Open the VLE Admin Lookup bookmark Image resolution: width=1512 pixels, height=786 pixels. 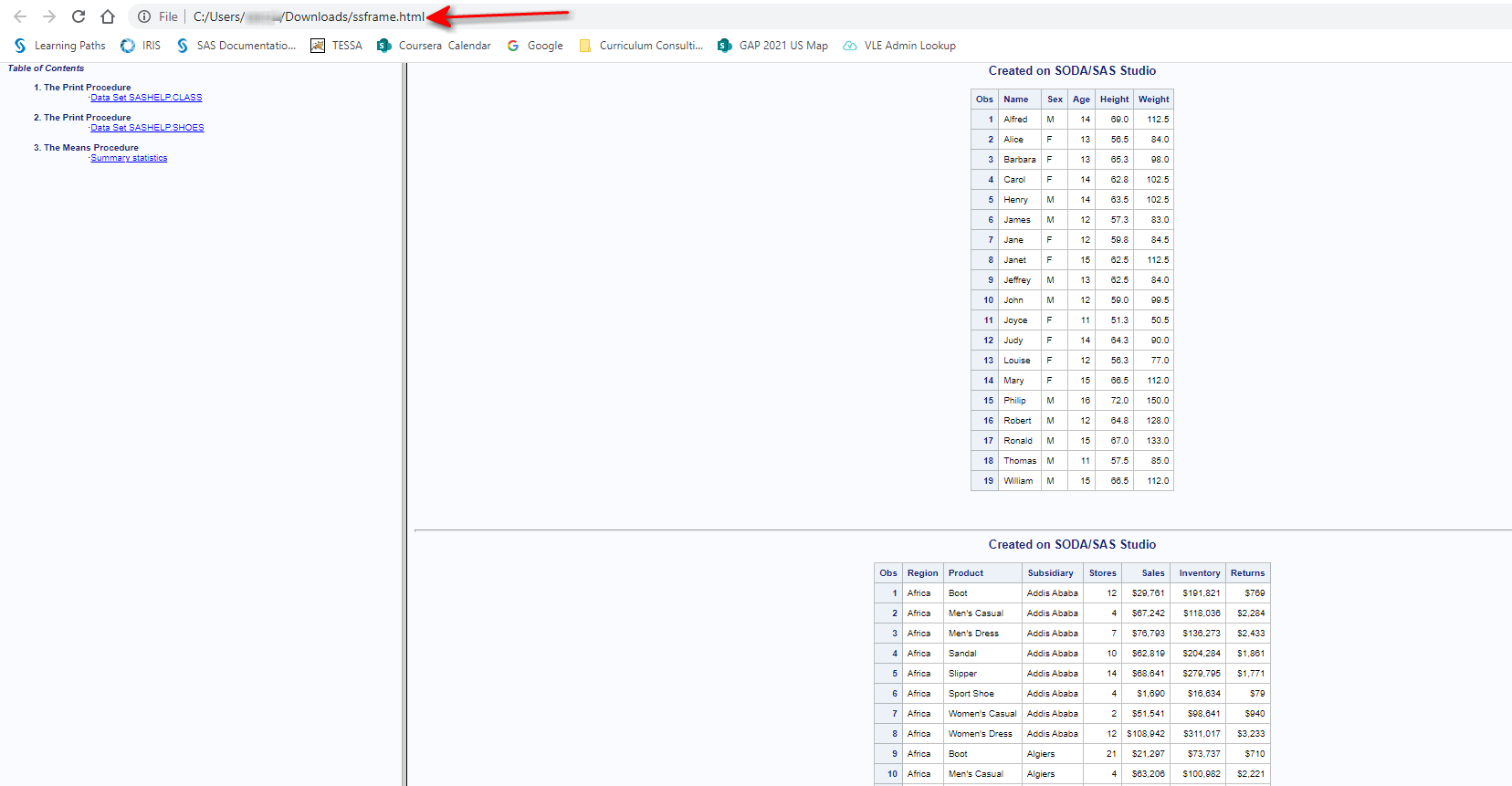click(x=899, y=46)
